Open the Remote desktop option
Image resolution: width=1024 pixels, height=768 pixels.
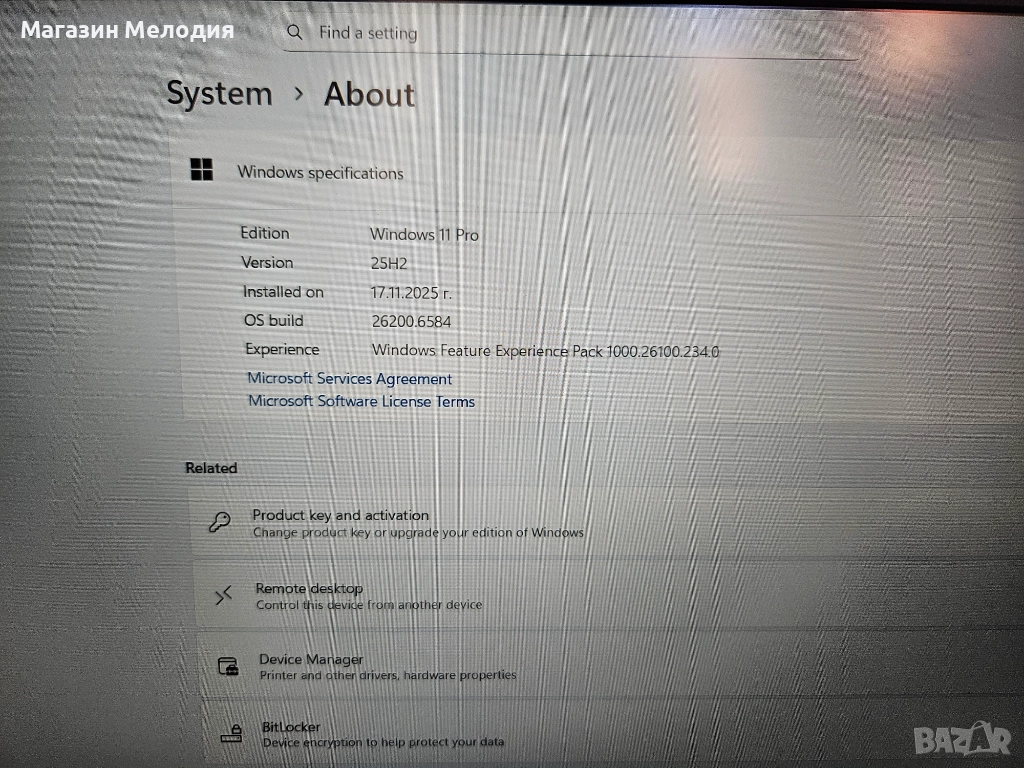tap(309, 589)
